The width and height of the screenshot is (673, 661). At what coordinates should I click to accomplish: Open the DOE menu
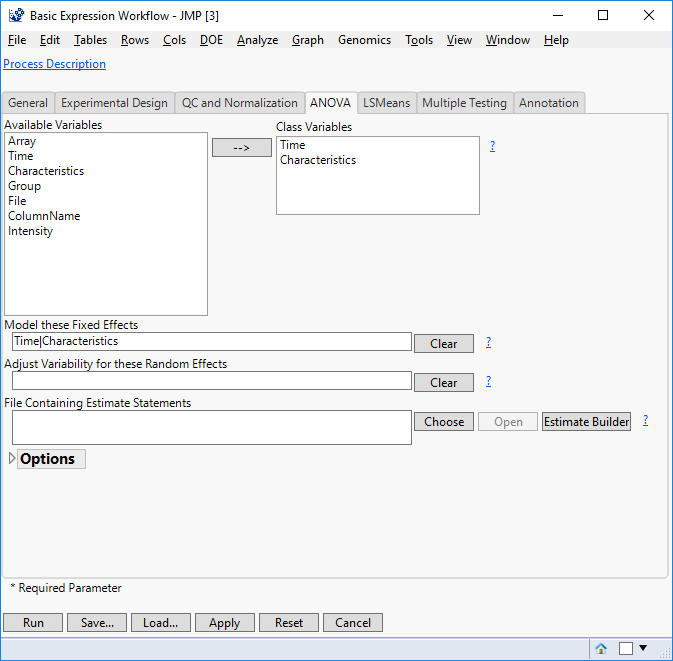211,40
